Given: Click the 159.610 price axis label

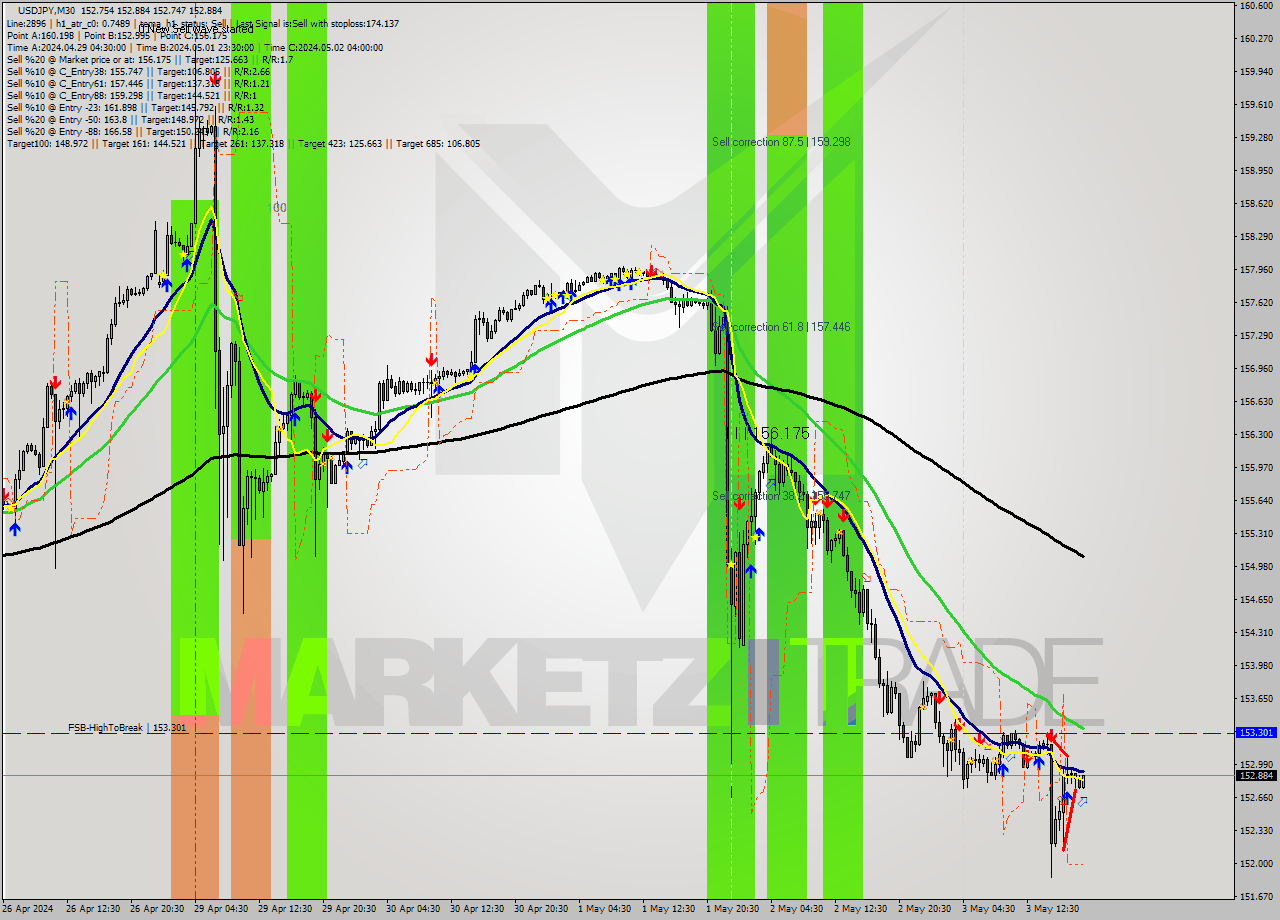Looking at the screenshot, I should pos(1256,104).
